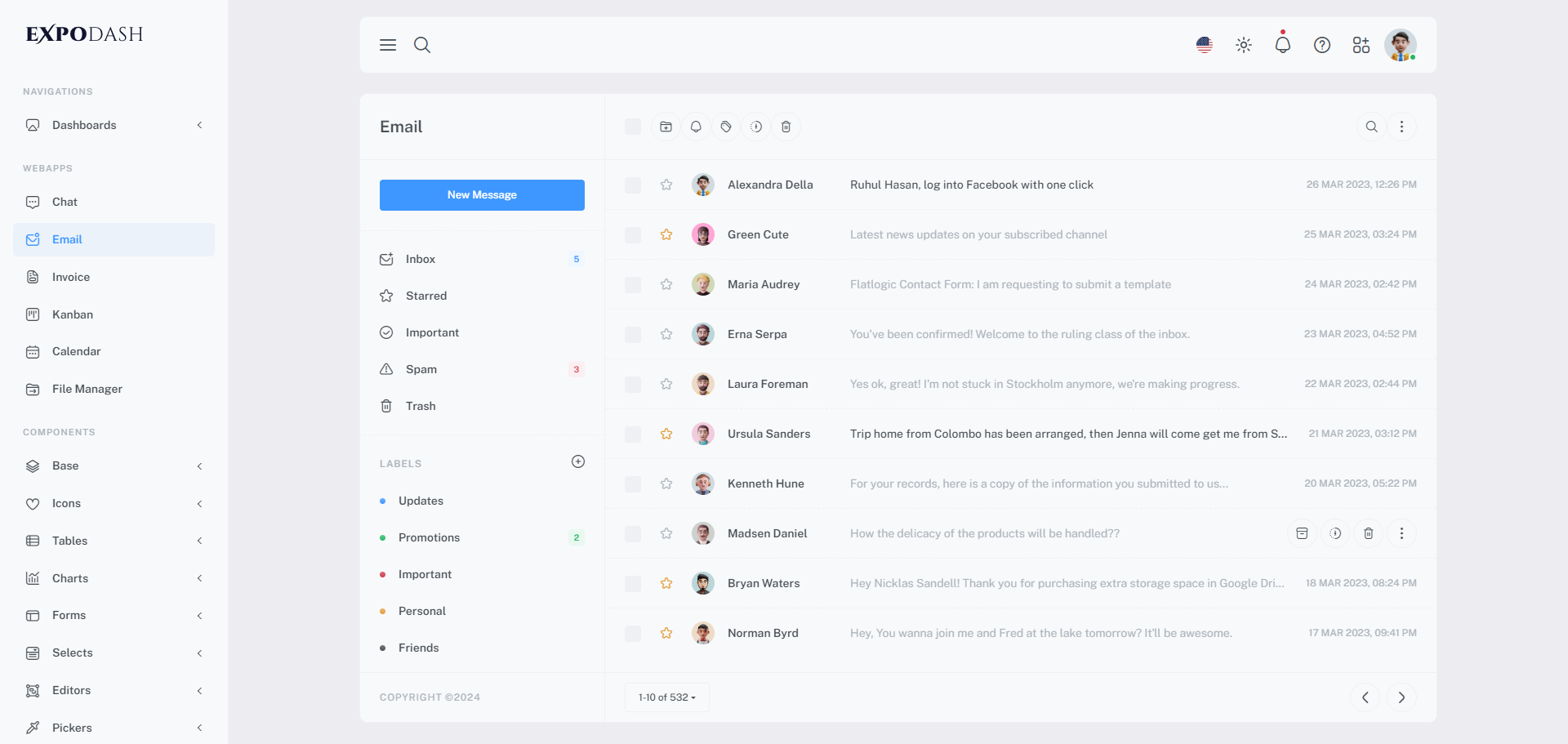Open the search icon above the email list
Viewport: 1568px width, 744px height.
[1371, 127]
